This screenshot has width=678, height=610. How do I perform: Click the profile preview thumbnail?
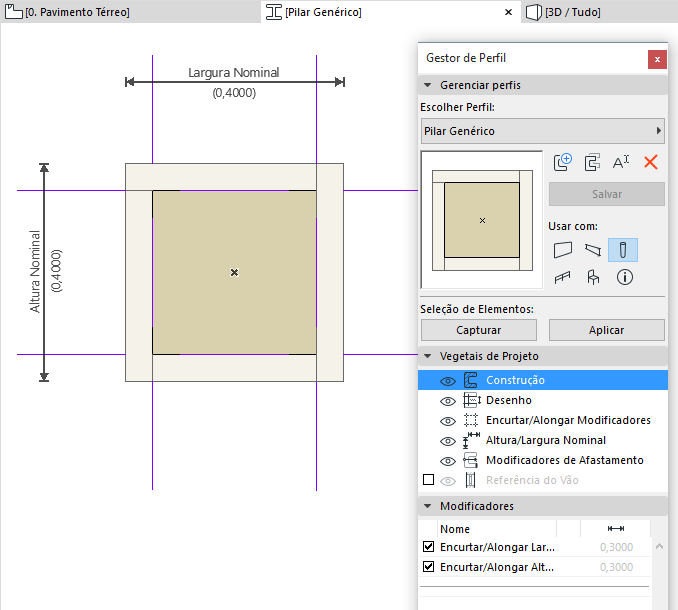pyautogui.click(x=482, y=220)
